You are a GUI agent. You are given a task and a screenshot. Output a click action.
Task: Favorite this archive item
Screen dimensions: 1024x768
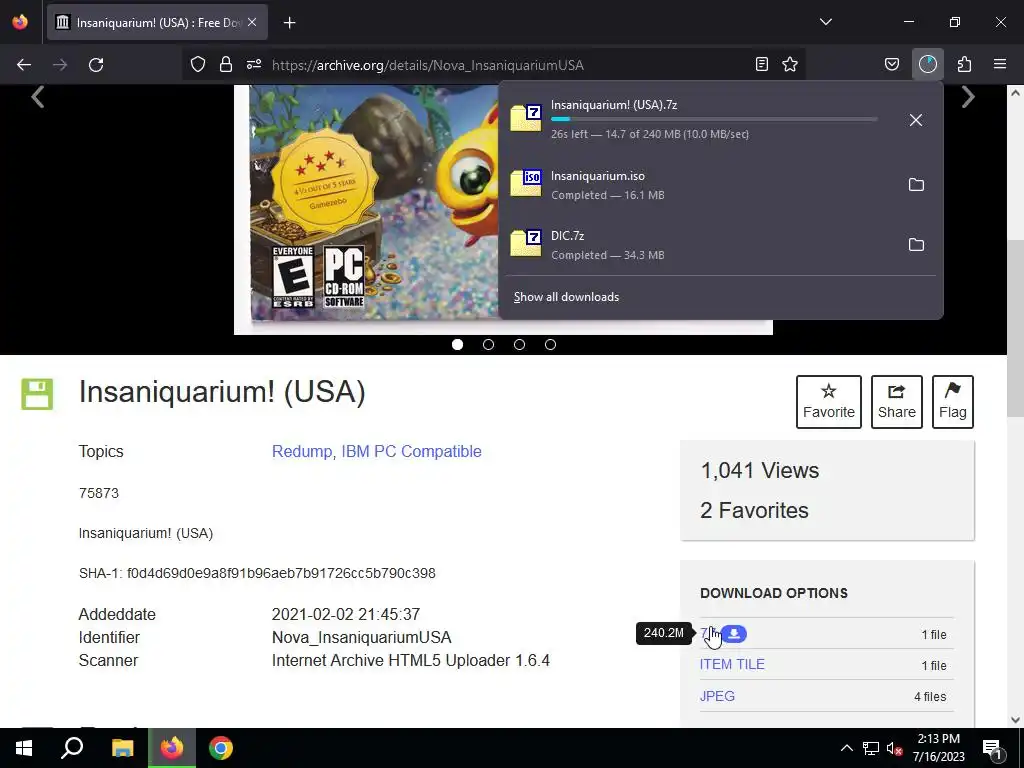click(x=829, y=402)
